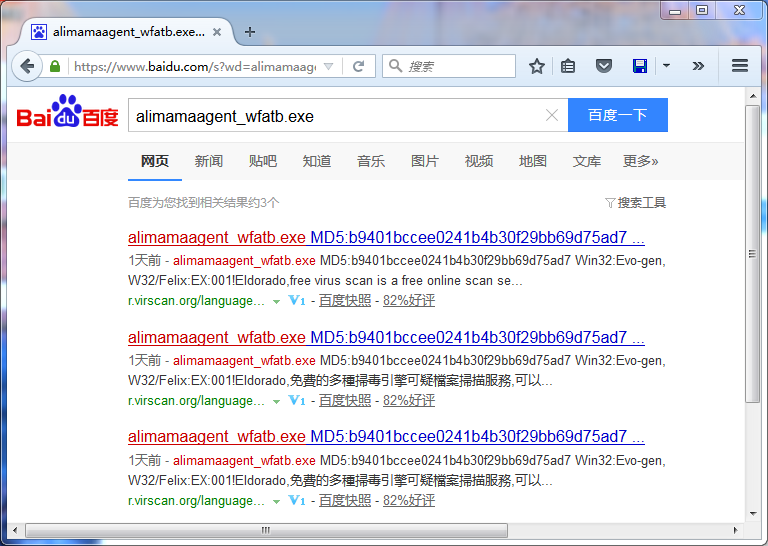Open the first result's 百度快照 link
768x546 pixels.
pos(344,301)
